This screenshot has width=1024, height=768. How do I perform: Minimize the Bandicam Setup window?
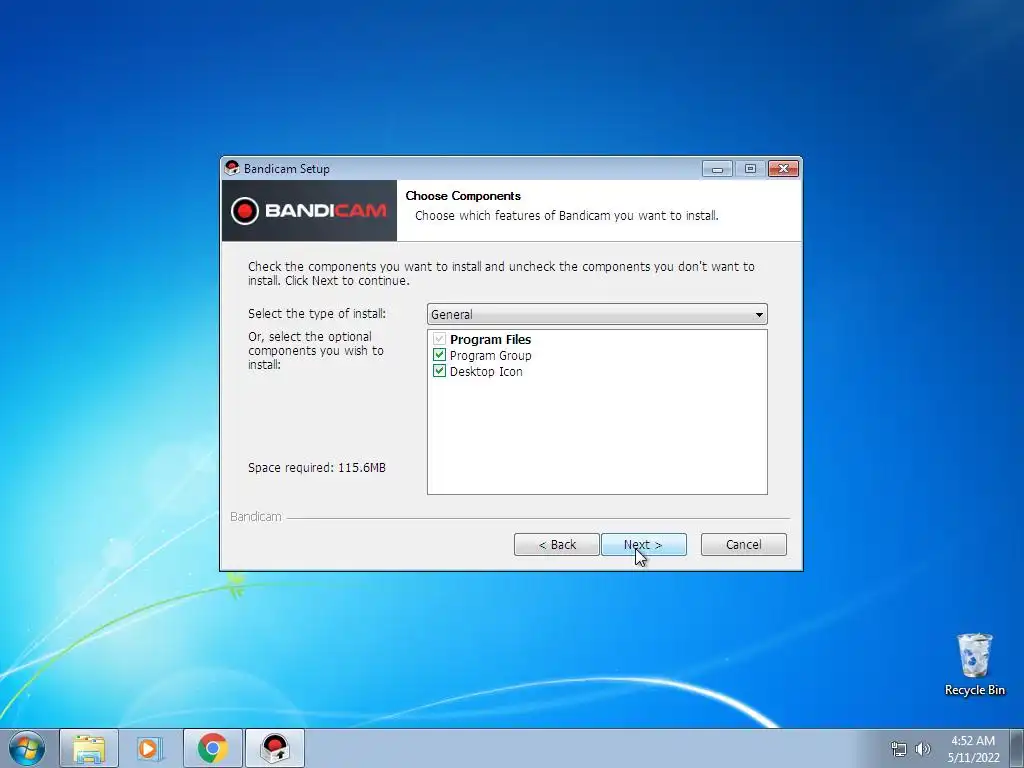pyautogui.click(x=717, y=168)
